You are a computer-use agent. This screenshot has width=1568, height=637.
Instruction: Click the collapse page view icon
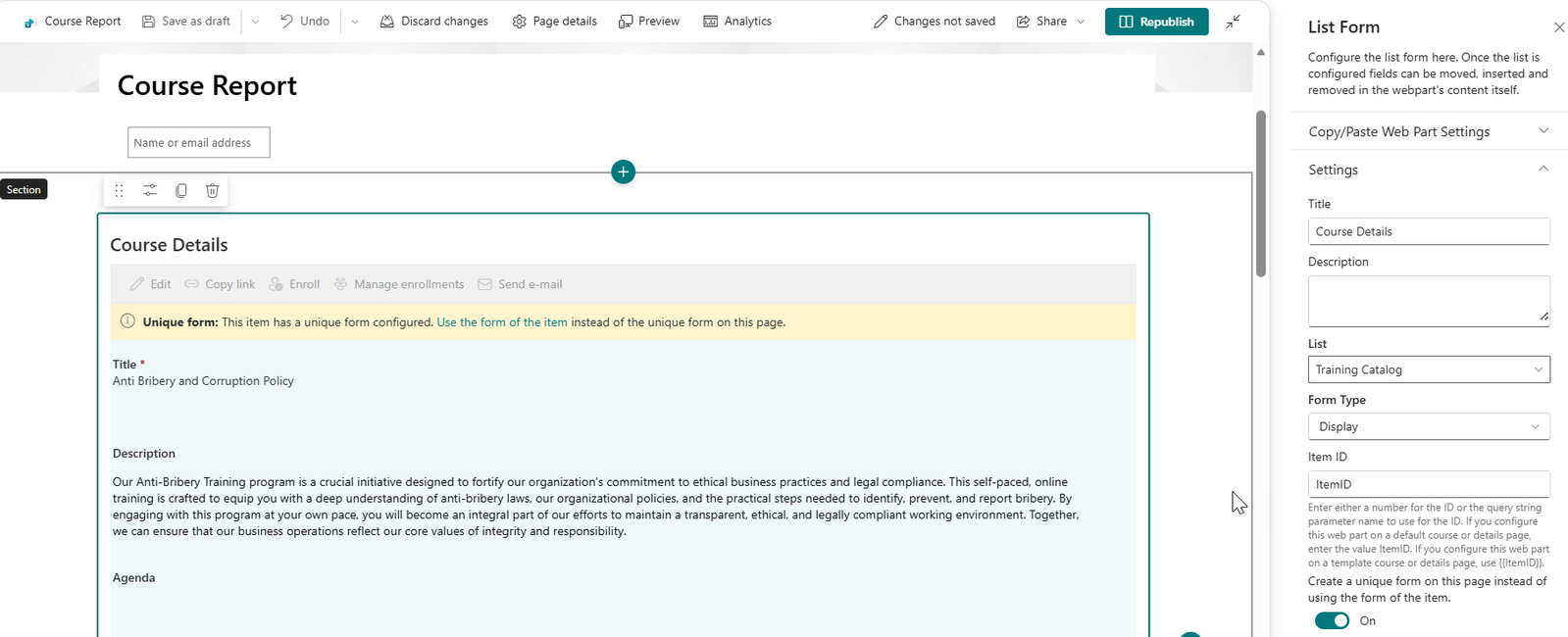(x=1234, y=22)
